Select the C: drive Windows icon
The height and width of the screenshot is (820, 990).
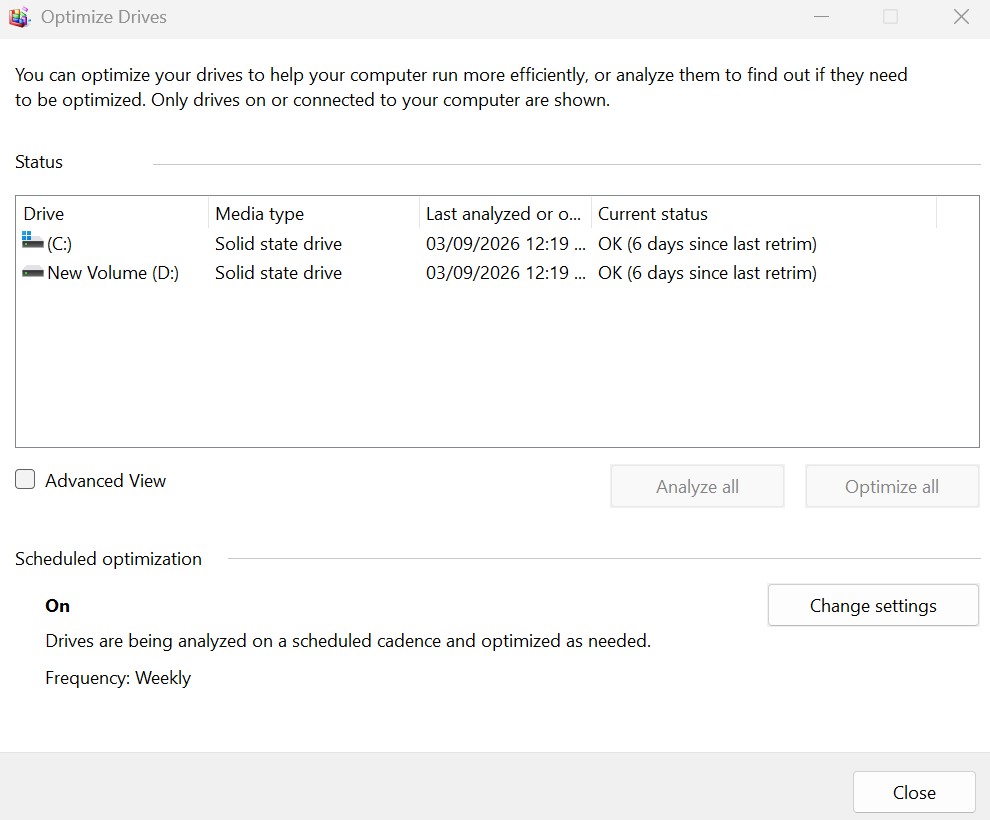coord(32,241)
